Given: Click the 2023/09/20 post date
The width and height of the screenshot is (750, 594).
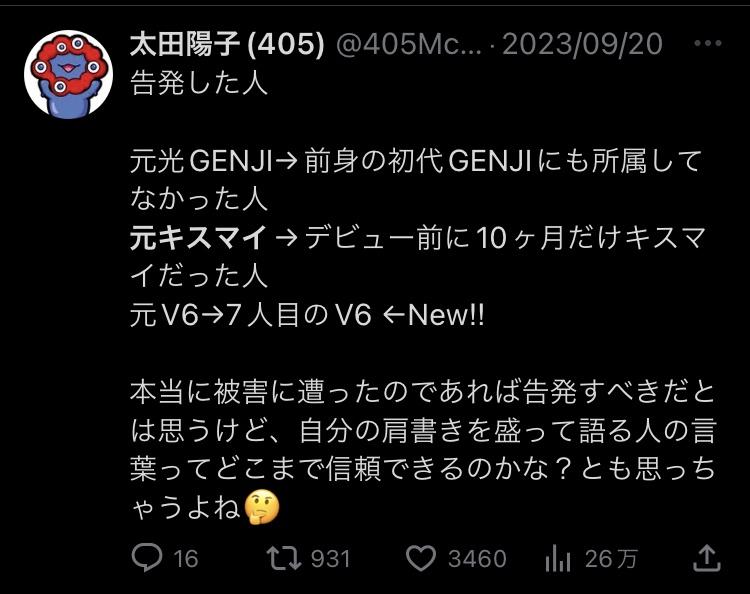Looking at the screenshot, I should click(x=582, y=44).
